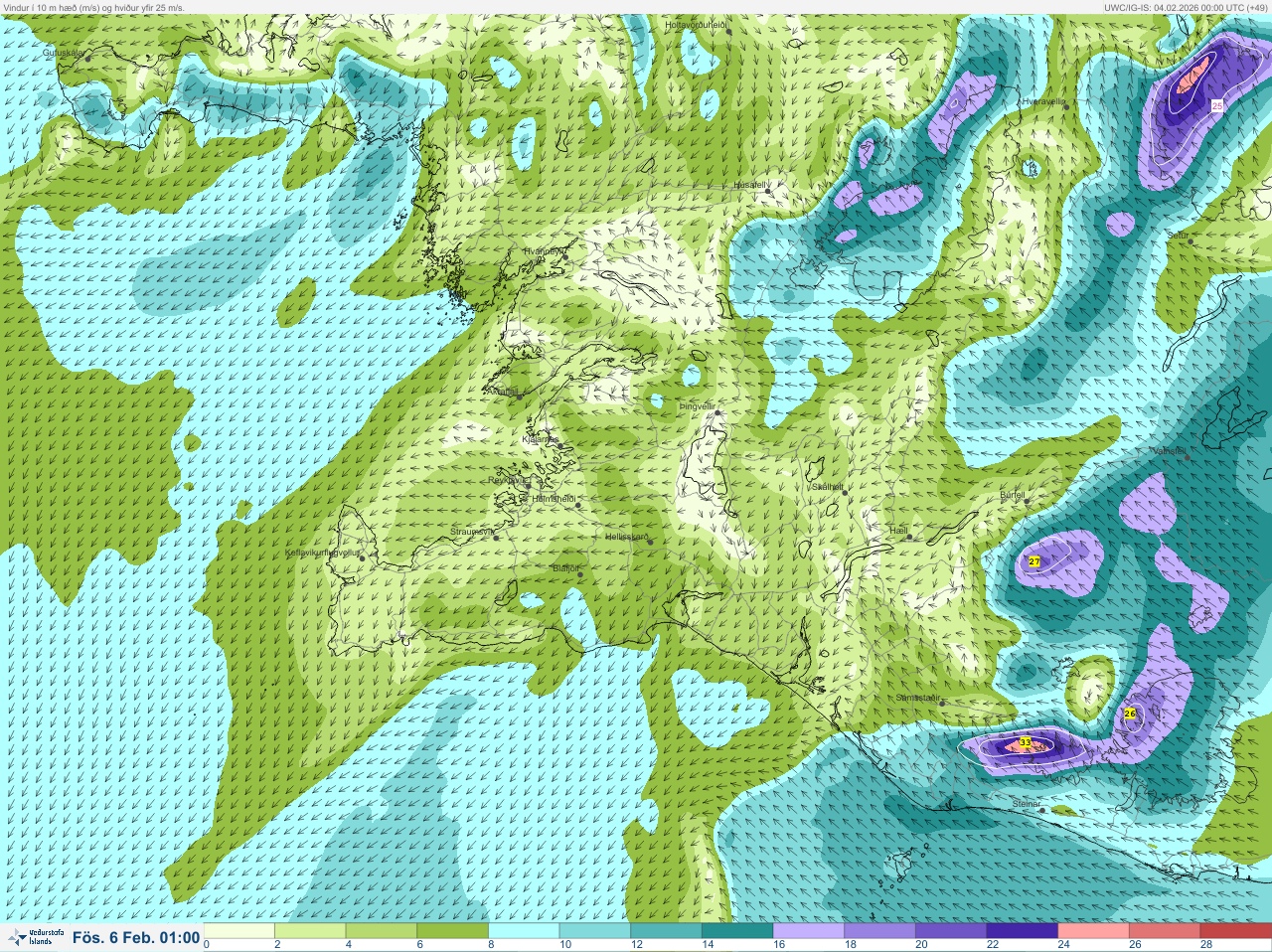
Task: Click the Straumsvík station label
Action: [x=472, y=532]
